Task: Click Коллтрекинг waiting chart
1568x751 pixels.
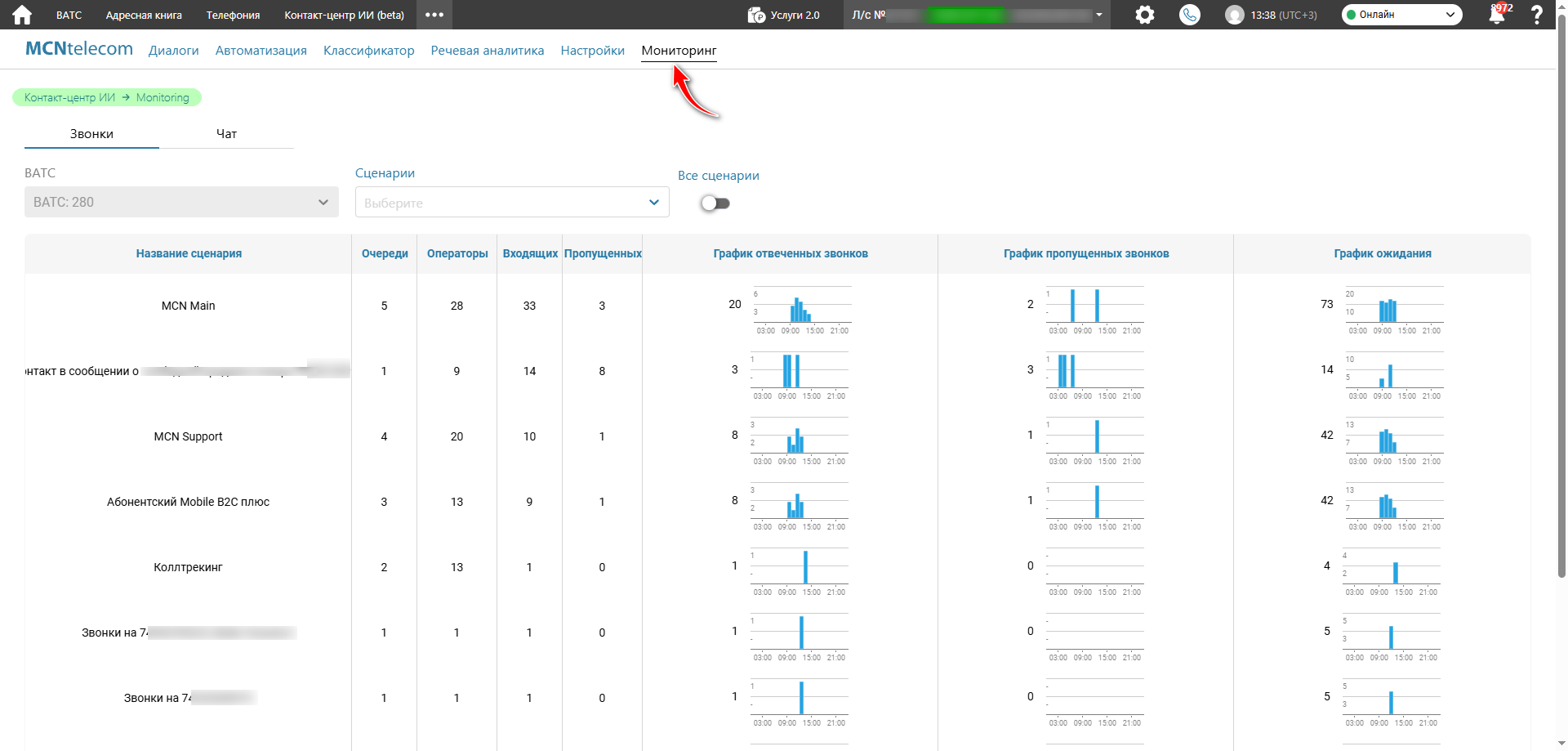Action: click(x=1391, y=571)
